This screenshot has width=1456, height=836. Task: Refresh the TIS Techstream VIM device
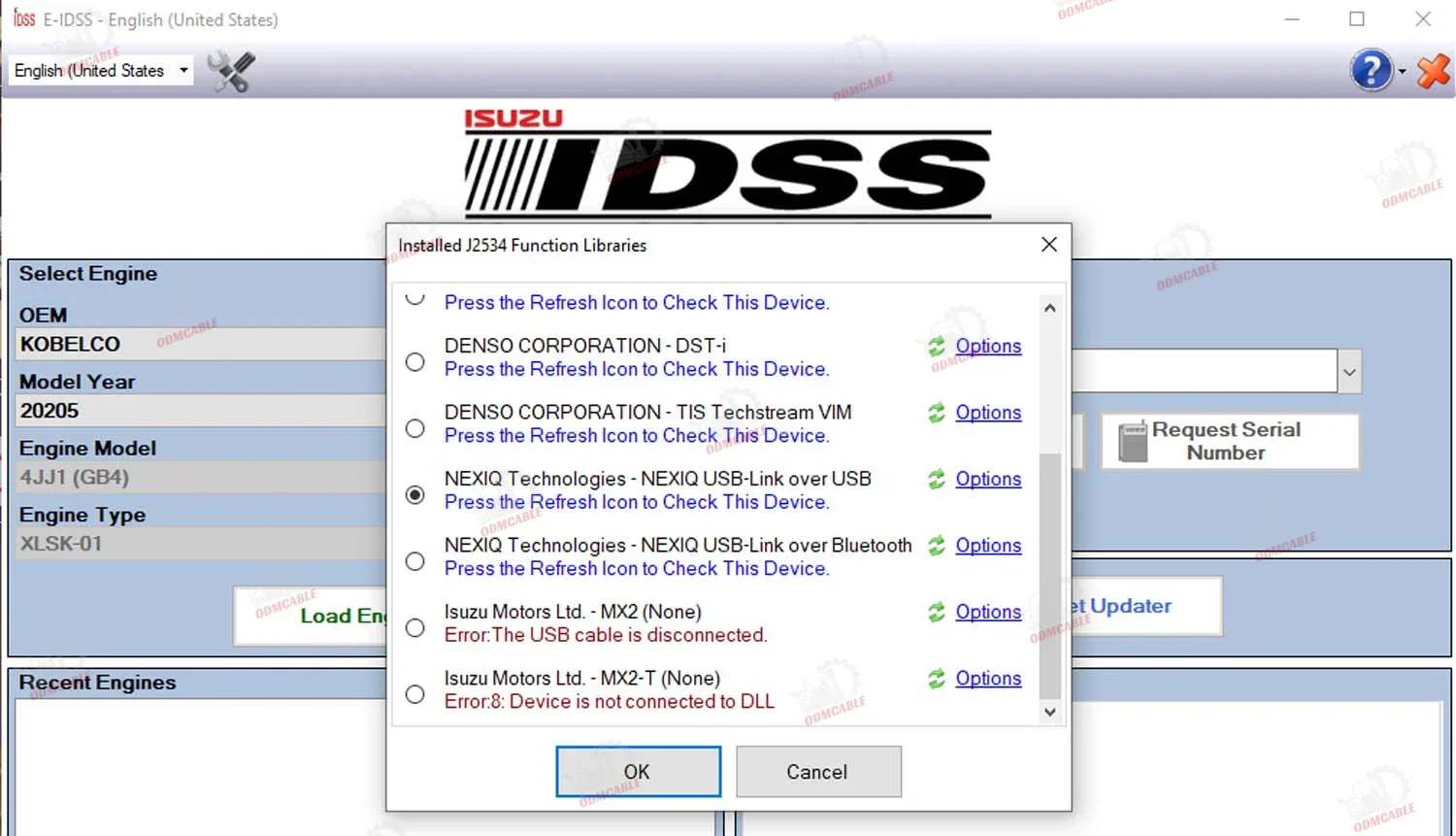936,413
